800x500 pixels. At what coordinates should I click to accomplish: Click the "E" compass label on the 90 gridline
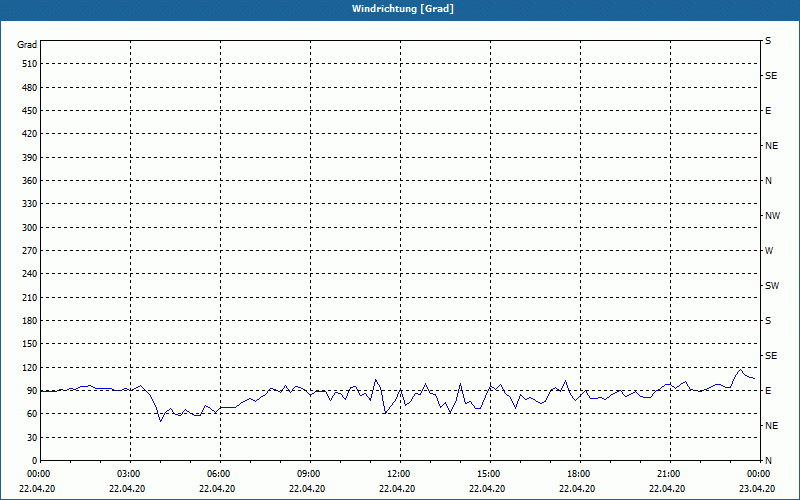(x=768, y=391)
